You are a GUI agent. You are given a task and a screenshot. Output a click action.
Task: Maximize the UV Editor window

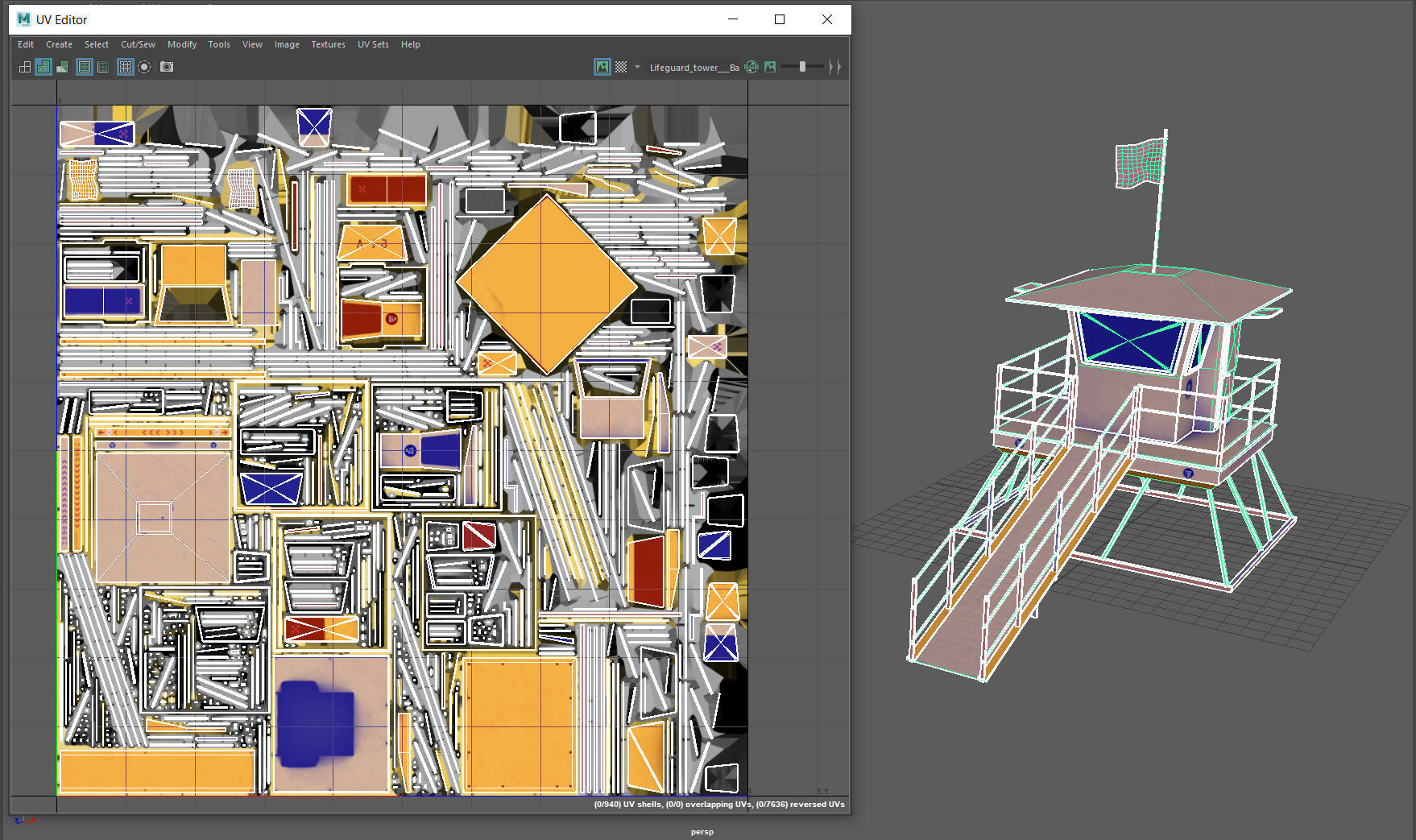780,19
